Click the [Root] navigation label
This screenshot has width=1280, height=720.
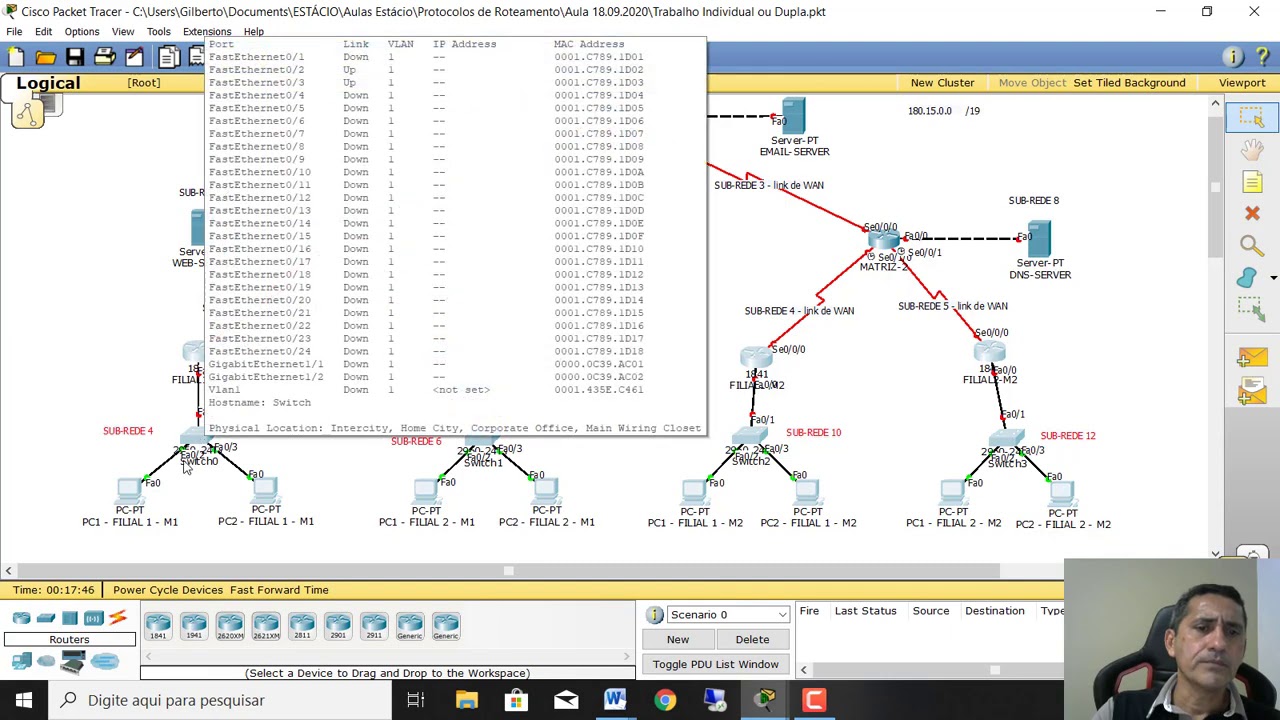(143, 83)
